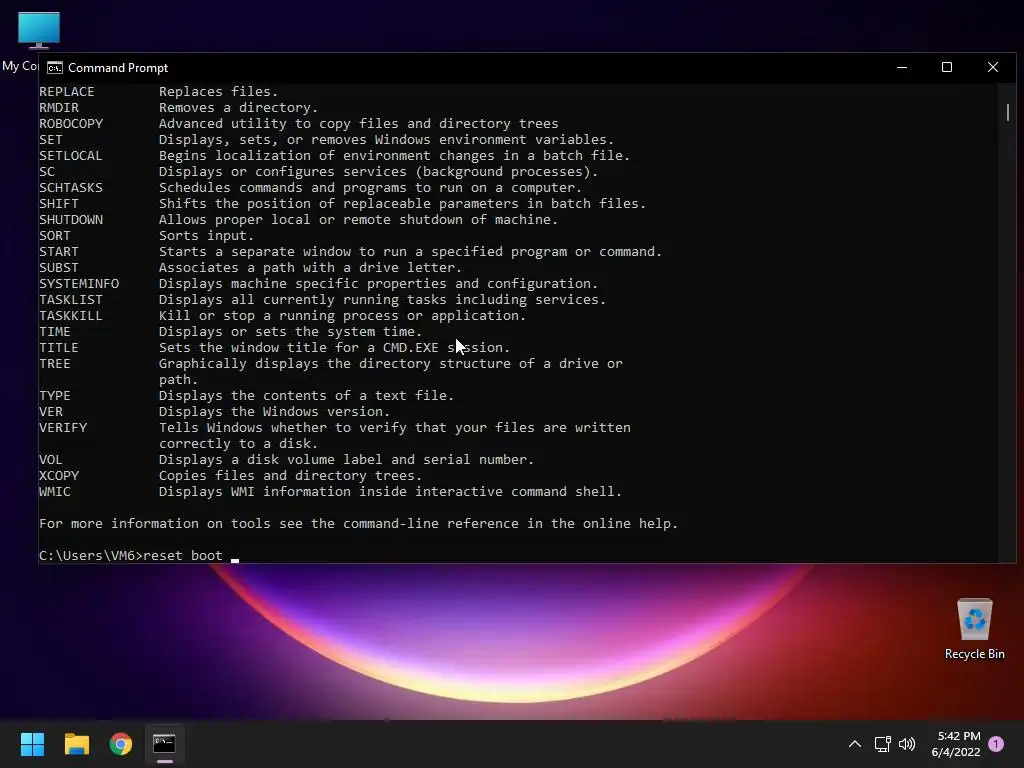This screenshot has width=1024, height=768.
Task: Click the TASKKILL command name
Action: (71, 315)
